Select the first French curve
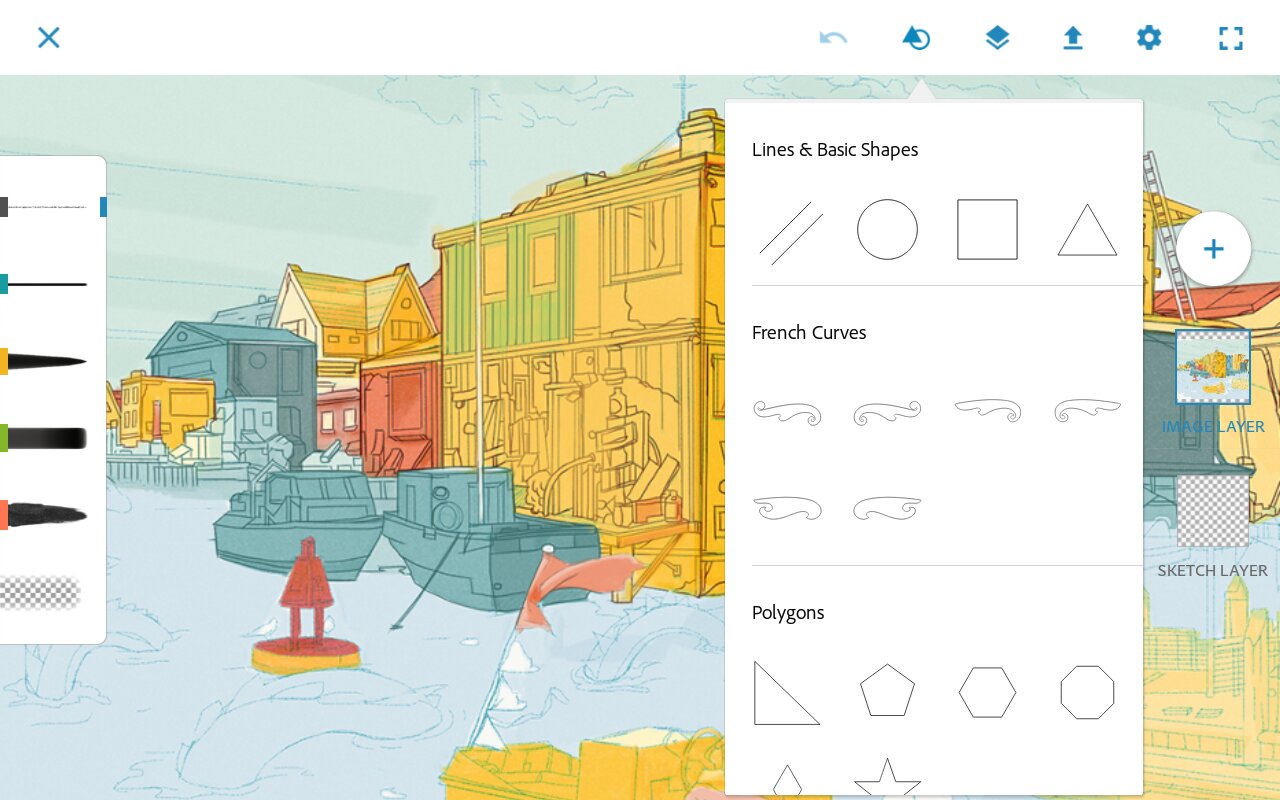 (787, 412)
